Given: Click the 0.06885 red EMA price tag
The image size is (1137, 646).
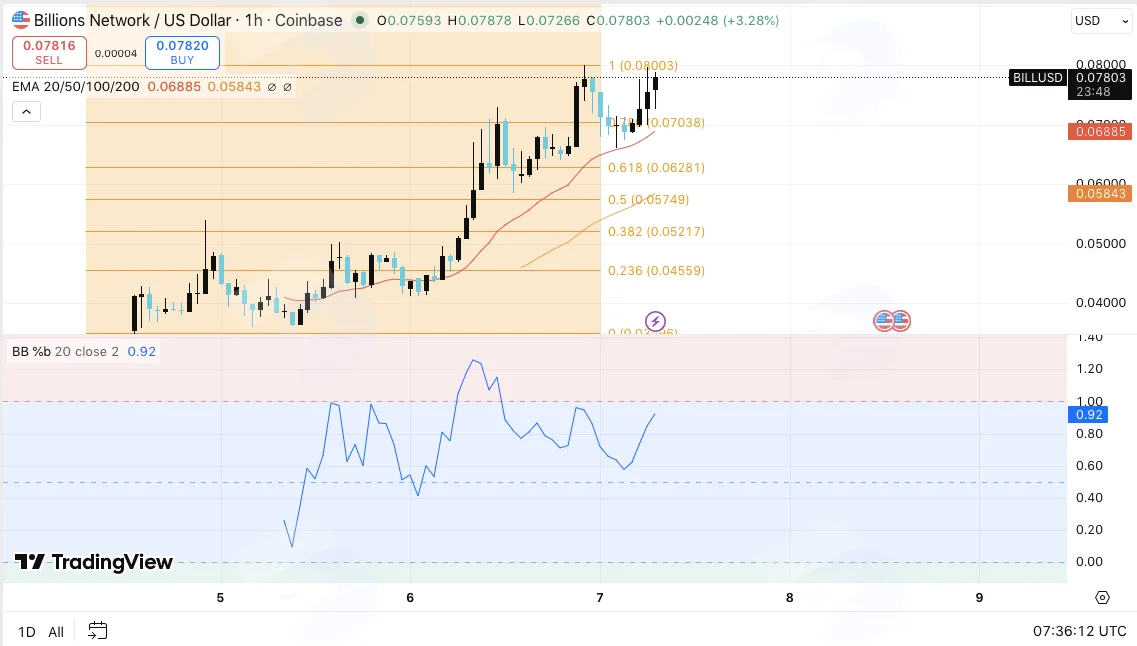Looking at the screenshot, I should pos(1100,131).
